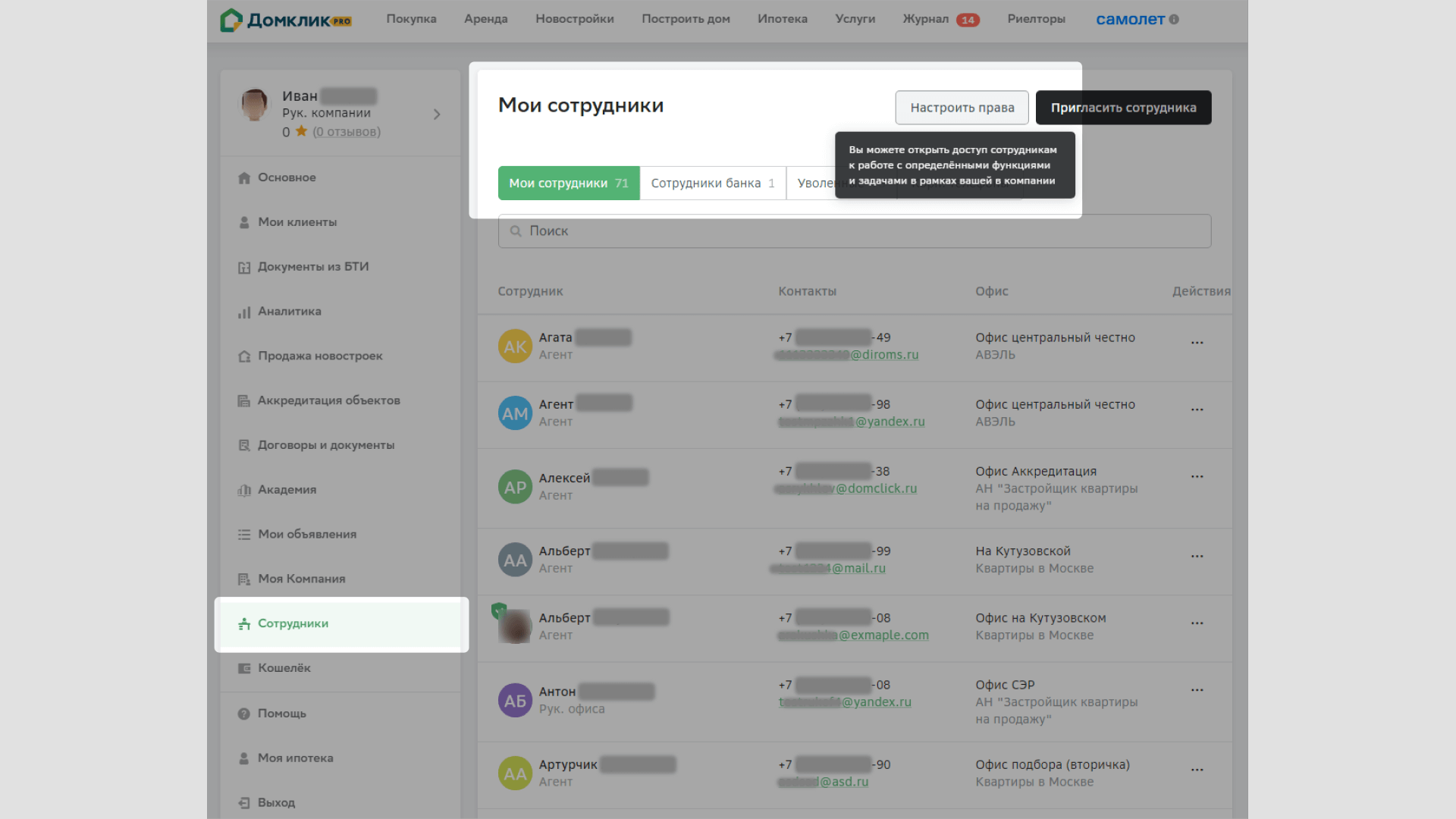This screenshot has height=819, width=1456.
Task: Click the AK avatar of Агата
Action: [515, 347]
